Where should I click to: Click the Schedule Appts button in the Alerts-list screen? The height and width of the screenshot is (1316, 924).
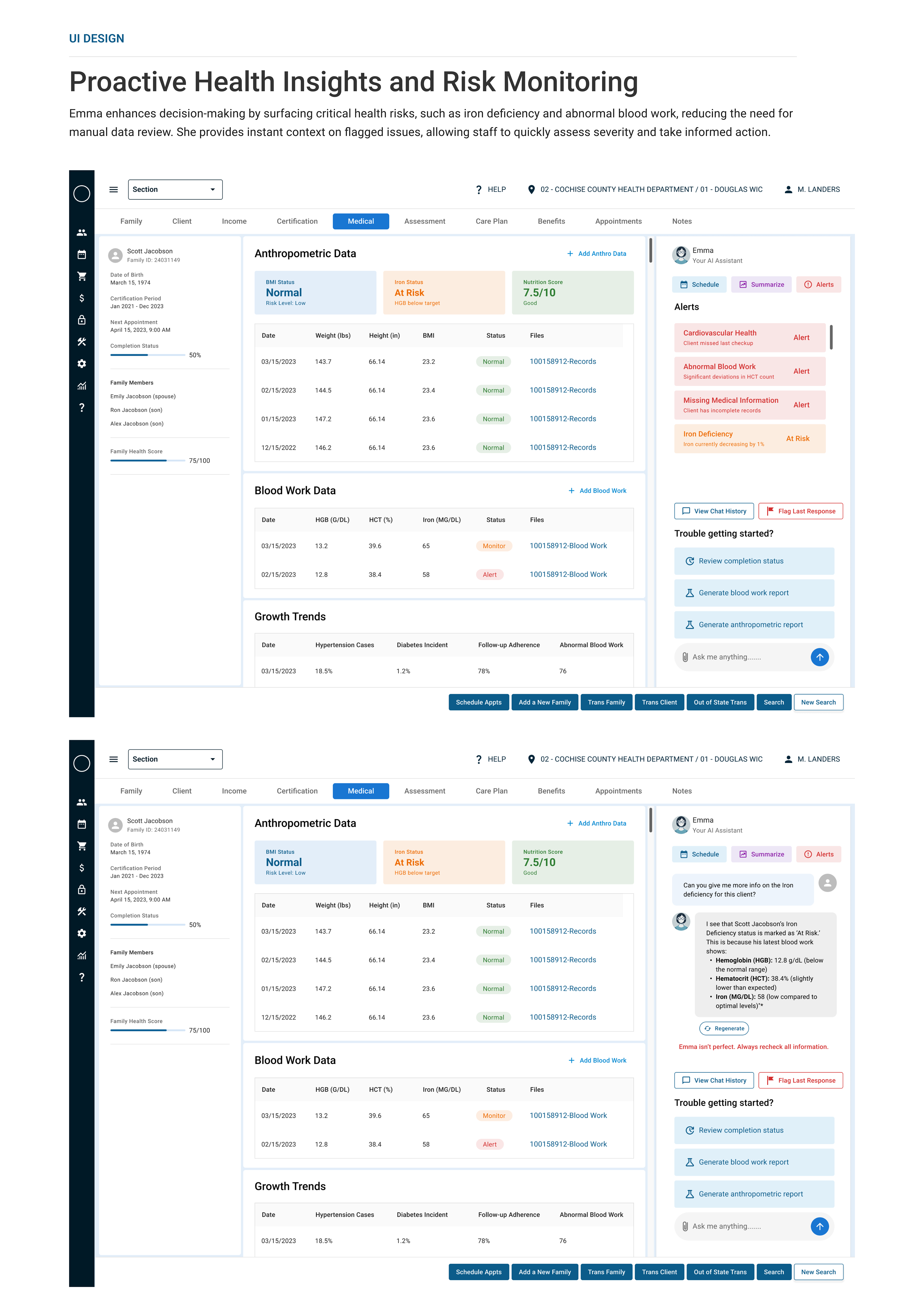478,703
